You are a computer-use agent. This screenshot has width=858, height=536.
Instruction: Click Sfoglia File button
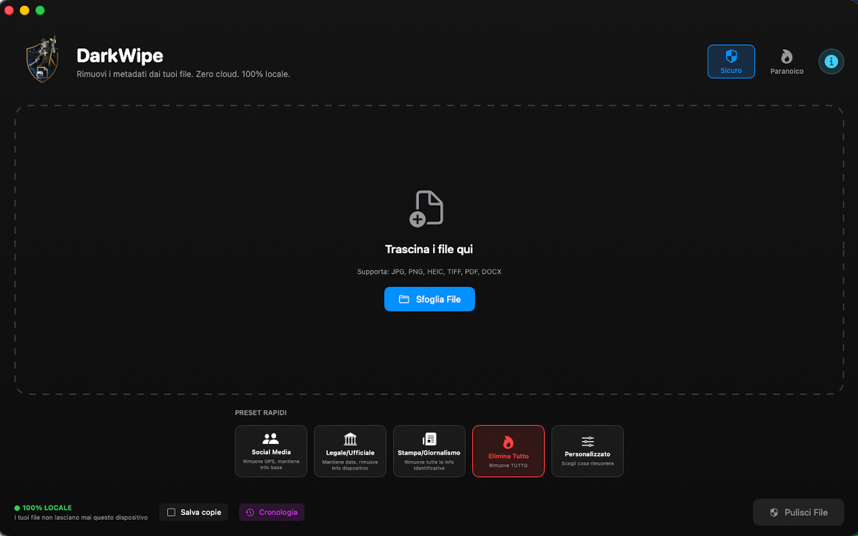[x=429, y=299]
